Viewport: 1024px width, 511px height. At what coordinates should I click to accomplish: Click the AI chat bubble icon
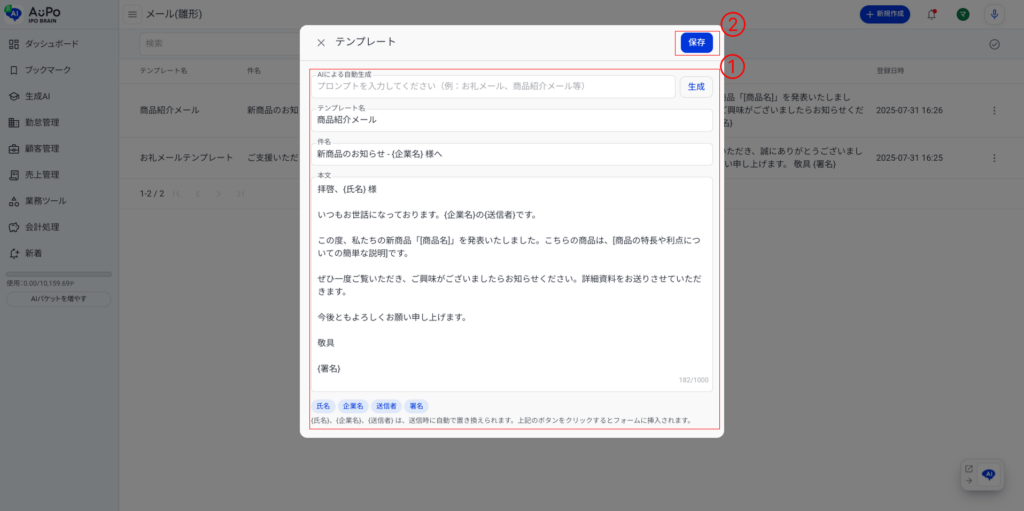click(x=988, y=475)
